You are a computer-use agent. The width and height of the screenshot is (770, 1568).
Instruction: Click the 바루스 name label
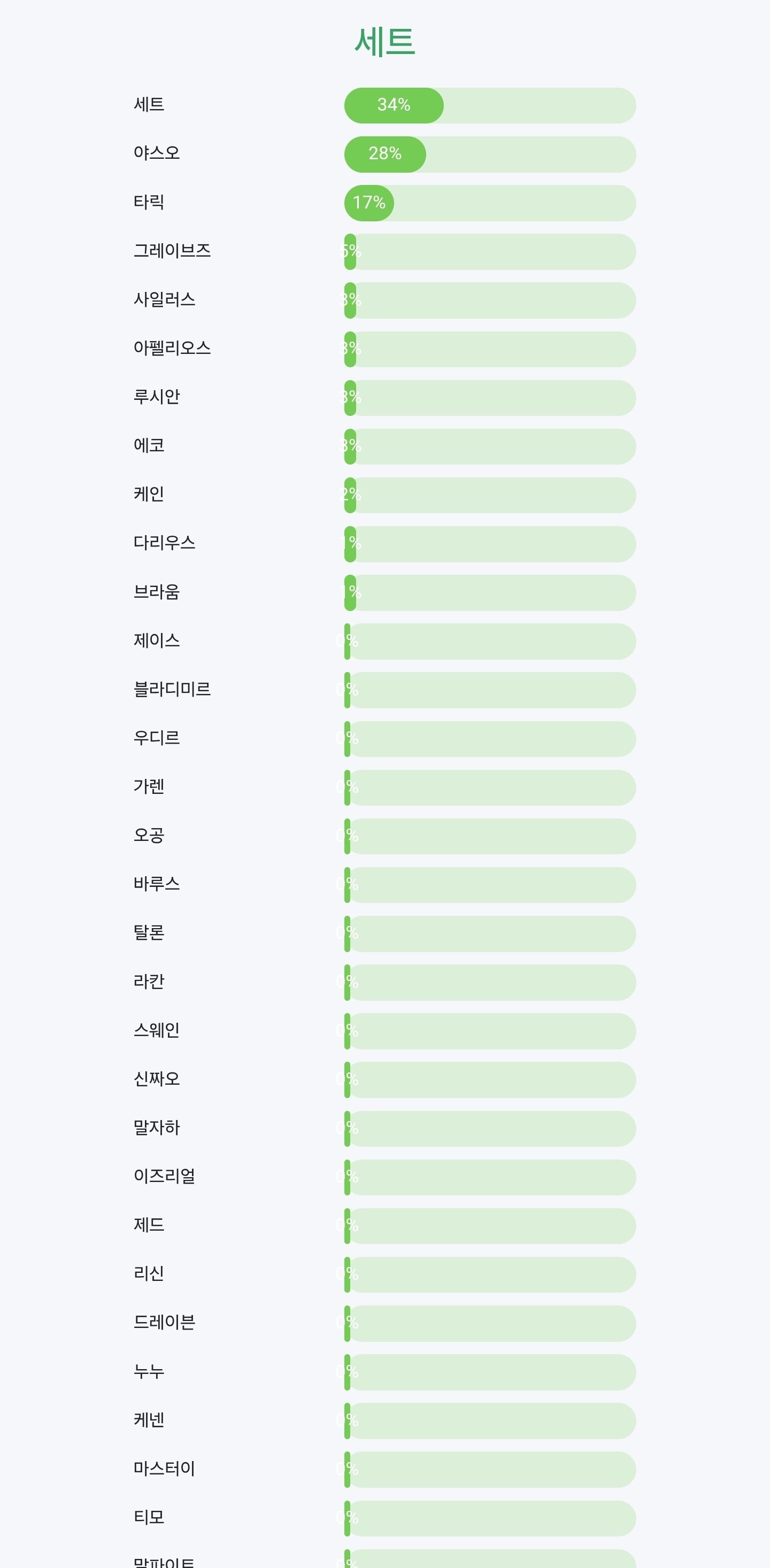157,884
